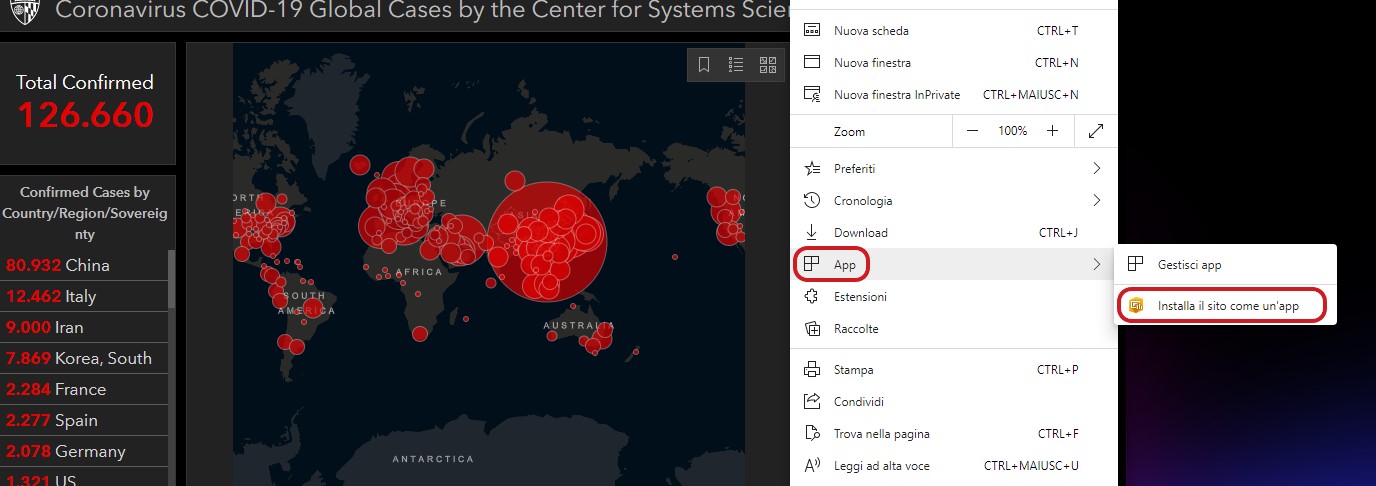Open the Estensioni menu entry
Screen dimensions: 1376x486
pyautogui.click(x=952, y=297)
